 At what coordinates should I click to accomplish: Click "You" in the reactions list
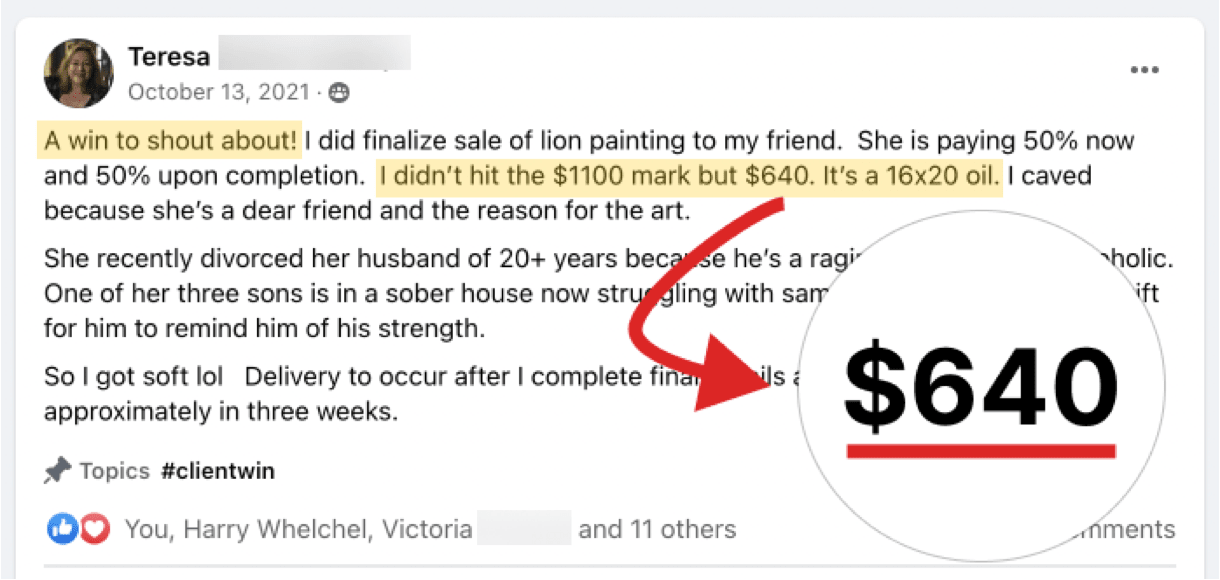[x=145, y=529]
